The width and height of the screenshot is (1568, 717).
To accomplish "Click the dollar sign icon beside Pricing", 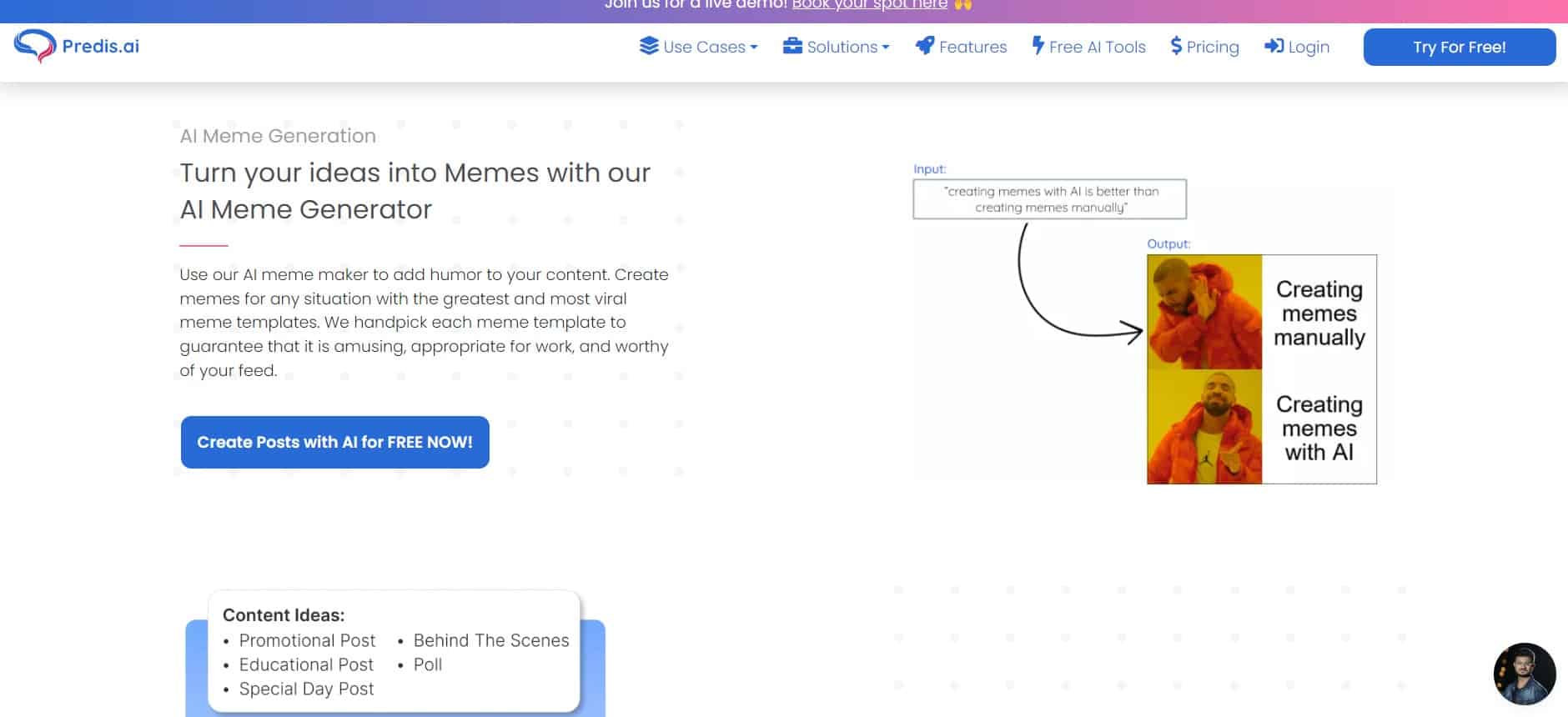I will click(x=1176, y=46).
